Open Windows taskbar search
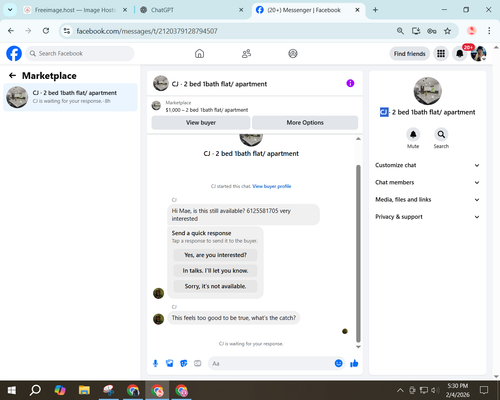 [x=35, y=390]
